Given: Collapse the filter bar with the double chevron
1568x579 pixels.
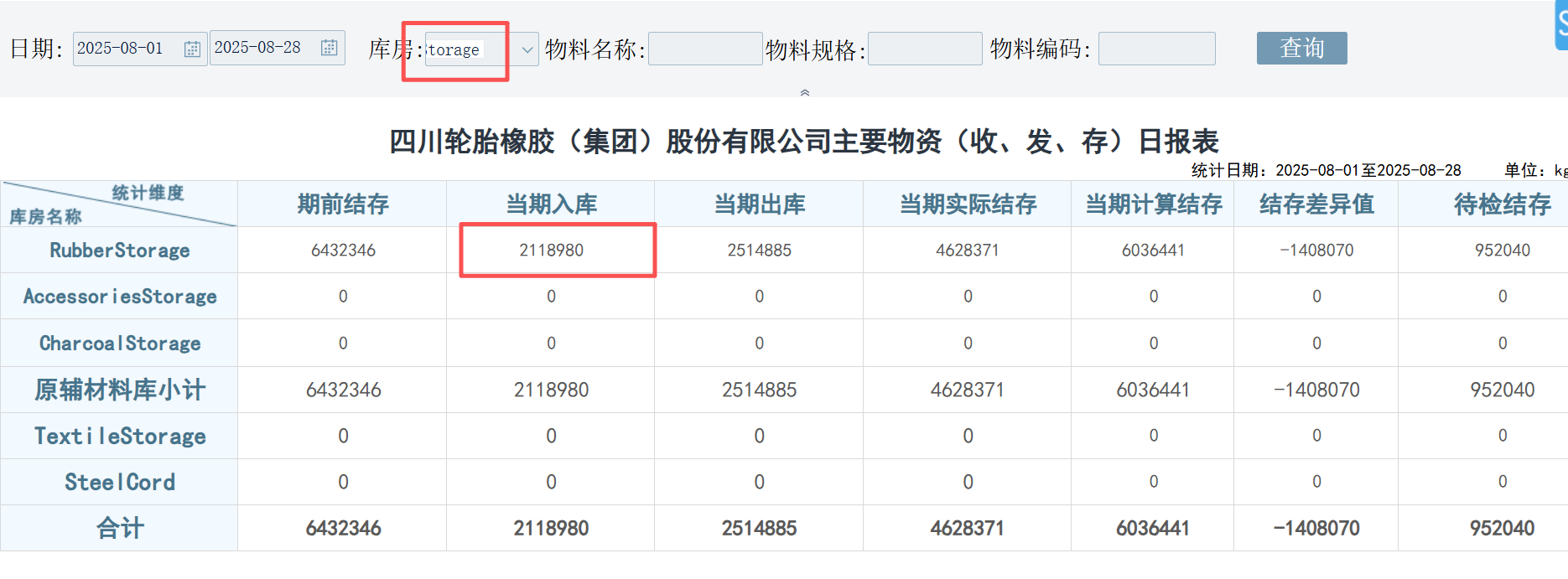Looking at the screenshot, I should (x=805, y=92).
